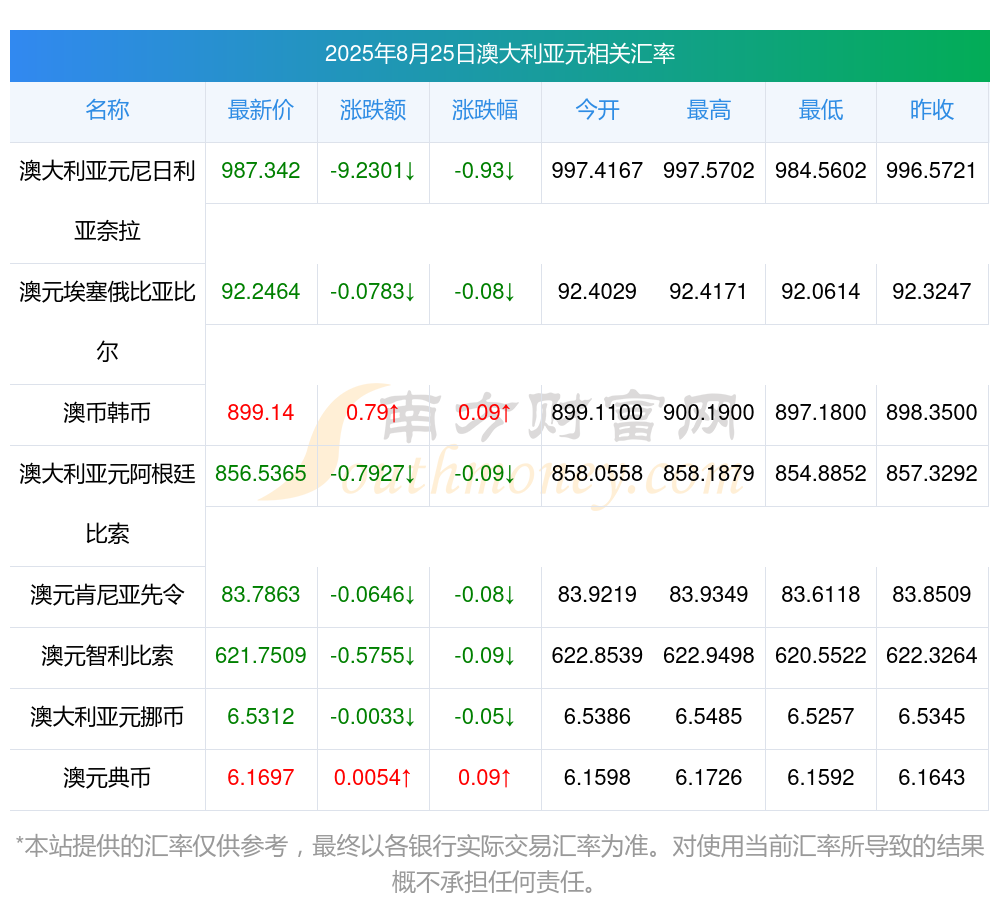The width and height of the screenshot is (1000, 913).
Task: Click change amount -0.0783↓
Action: tap(373, 292)
